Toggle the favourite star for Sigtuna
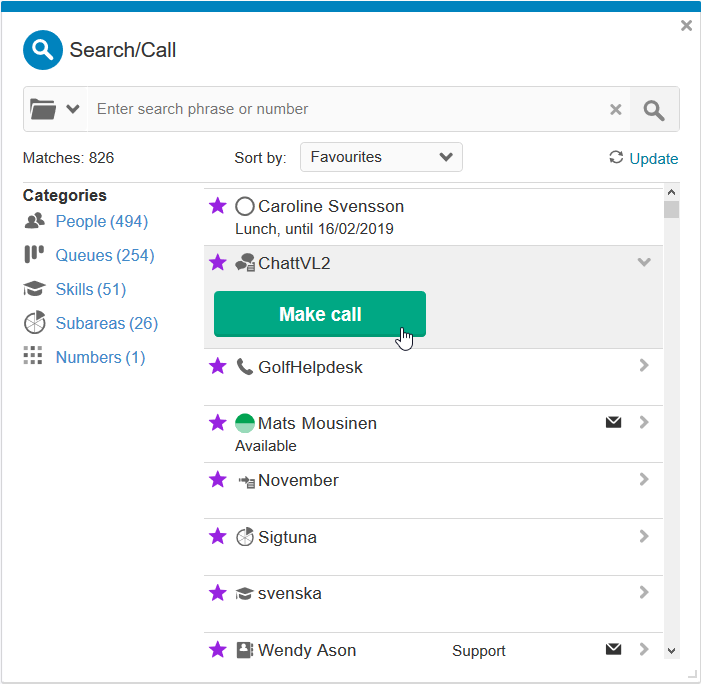 click(218, 537)
